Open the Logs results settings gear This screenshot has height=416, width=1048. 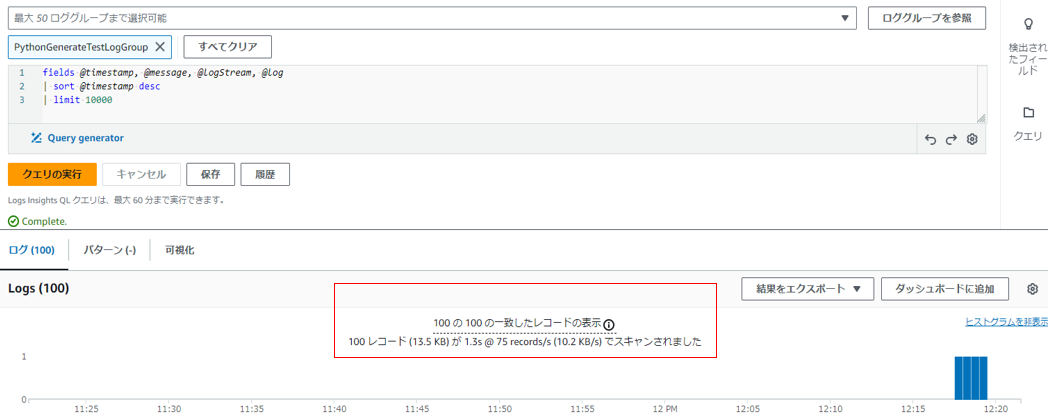coord(1033,289)
